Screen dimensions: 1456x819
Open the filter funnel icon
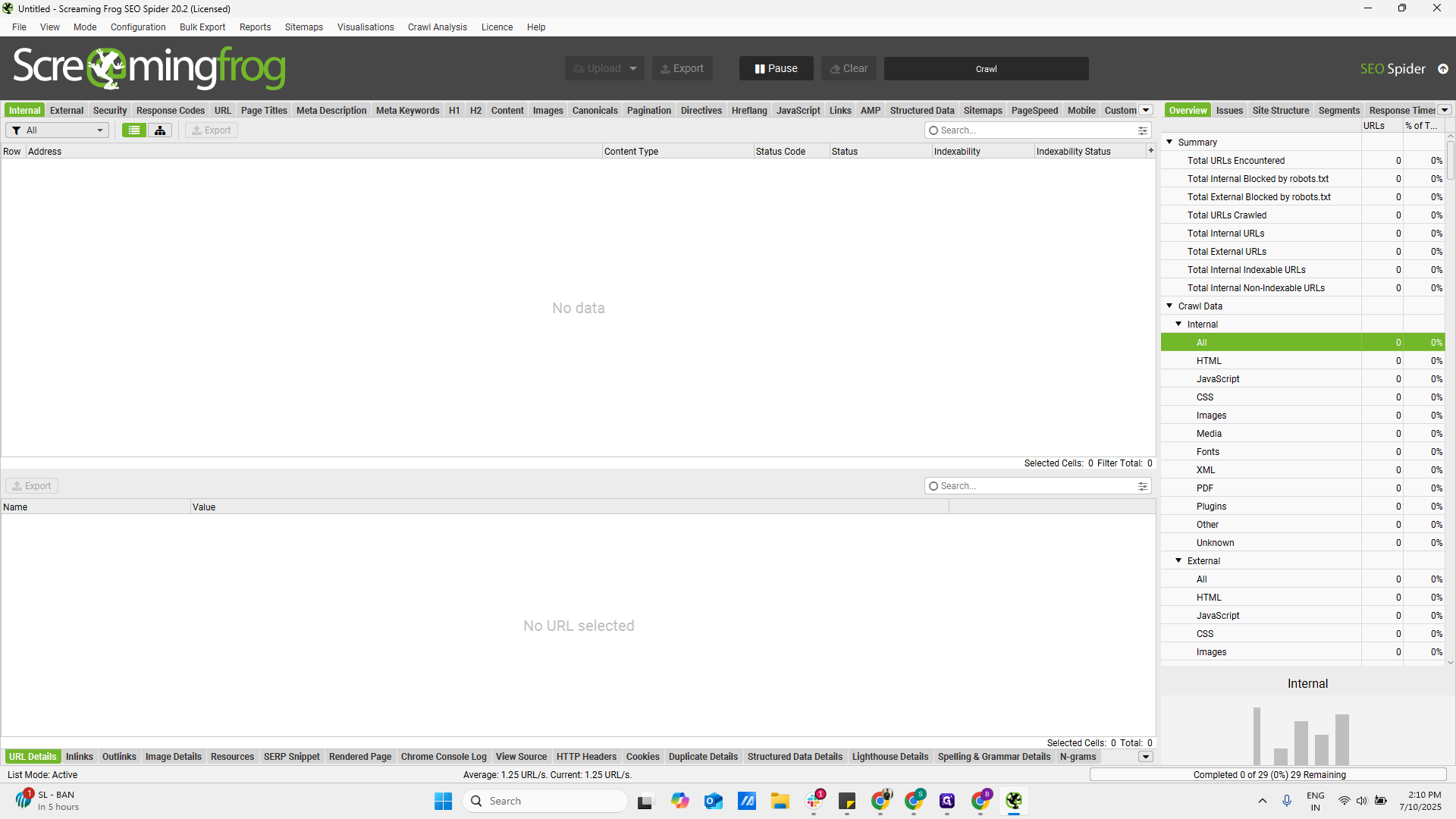[x=16, y=130]
